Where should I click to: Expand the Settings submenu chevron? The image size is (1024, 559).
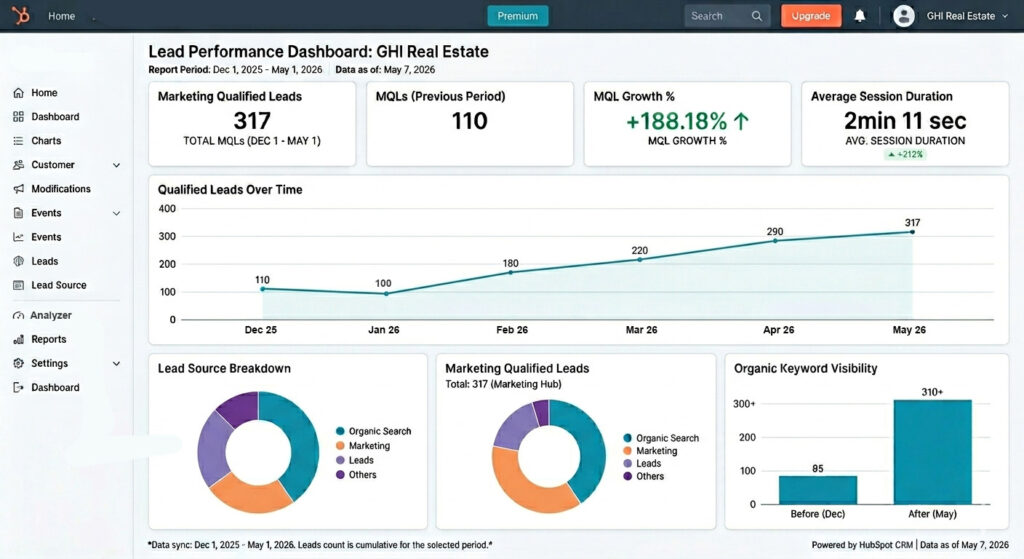point(116,363)
